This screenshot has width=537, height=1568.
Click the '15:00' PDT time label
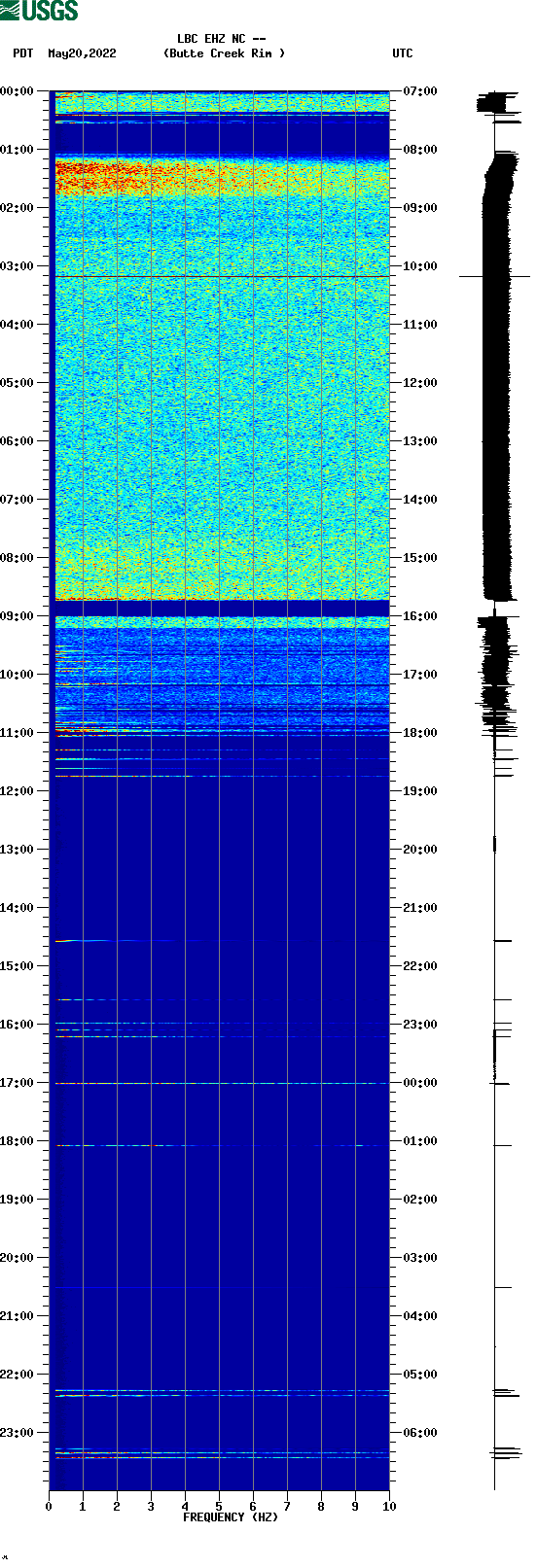(x=17, y=966)
